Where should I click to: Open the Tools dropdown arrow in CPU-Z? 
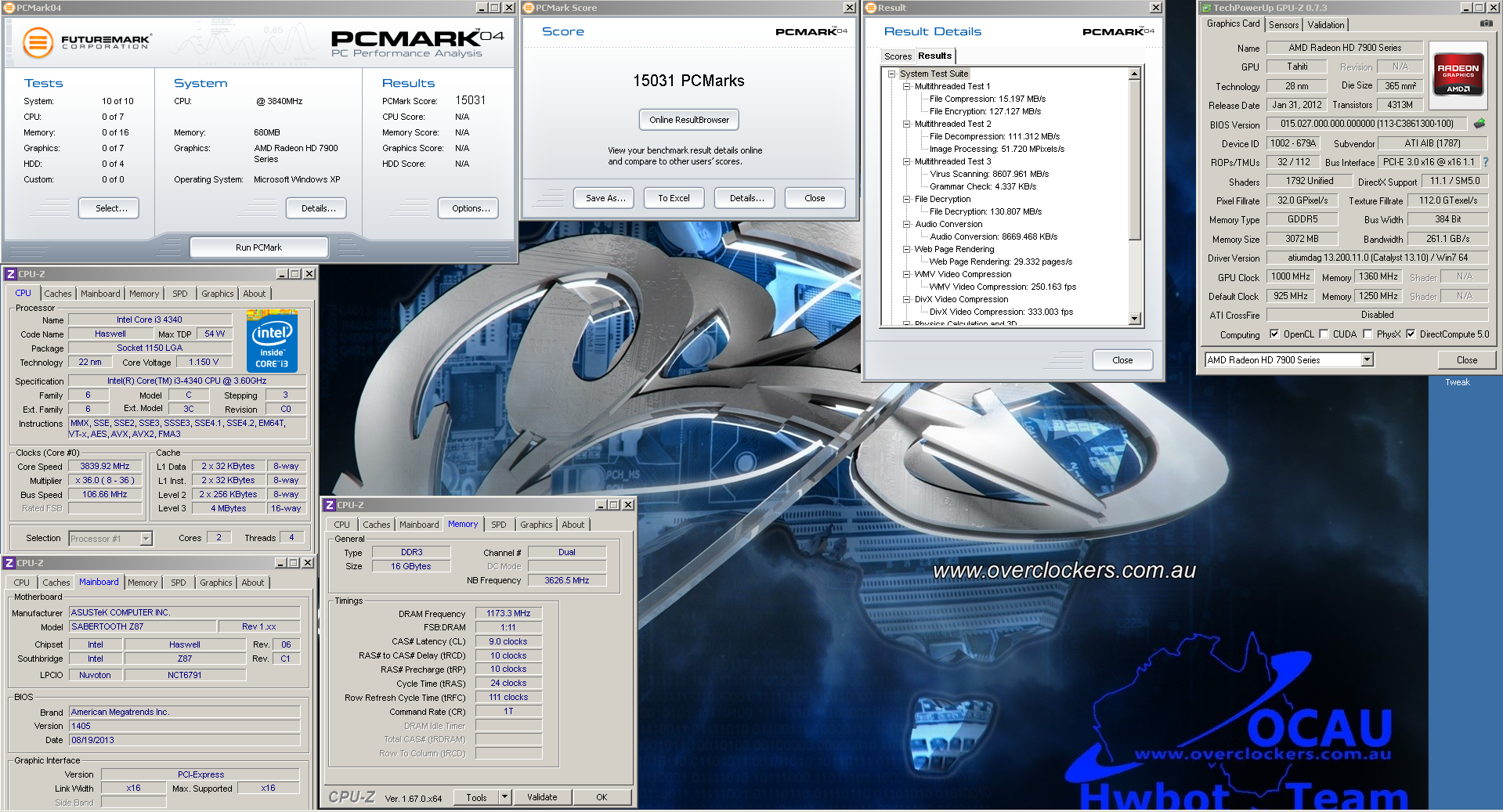504,797
